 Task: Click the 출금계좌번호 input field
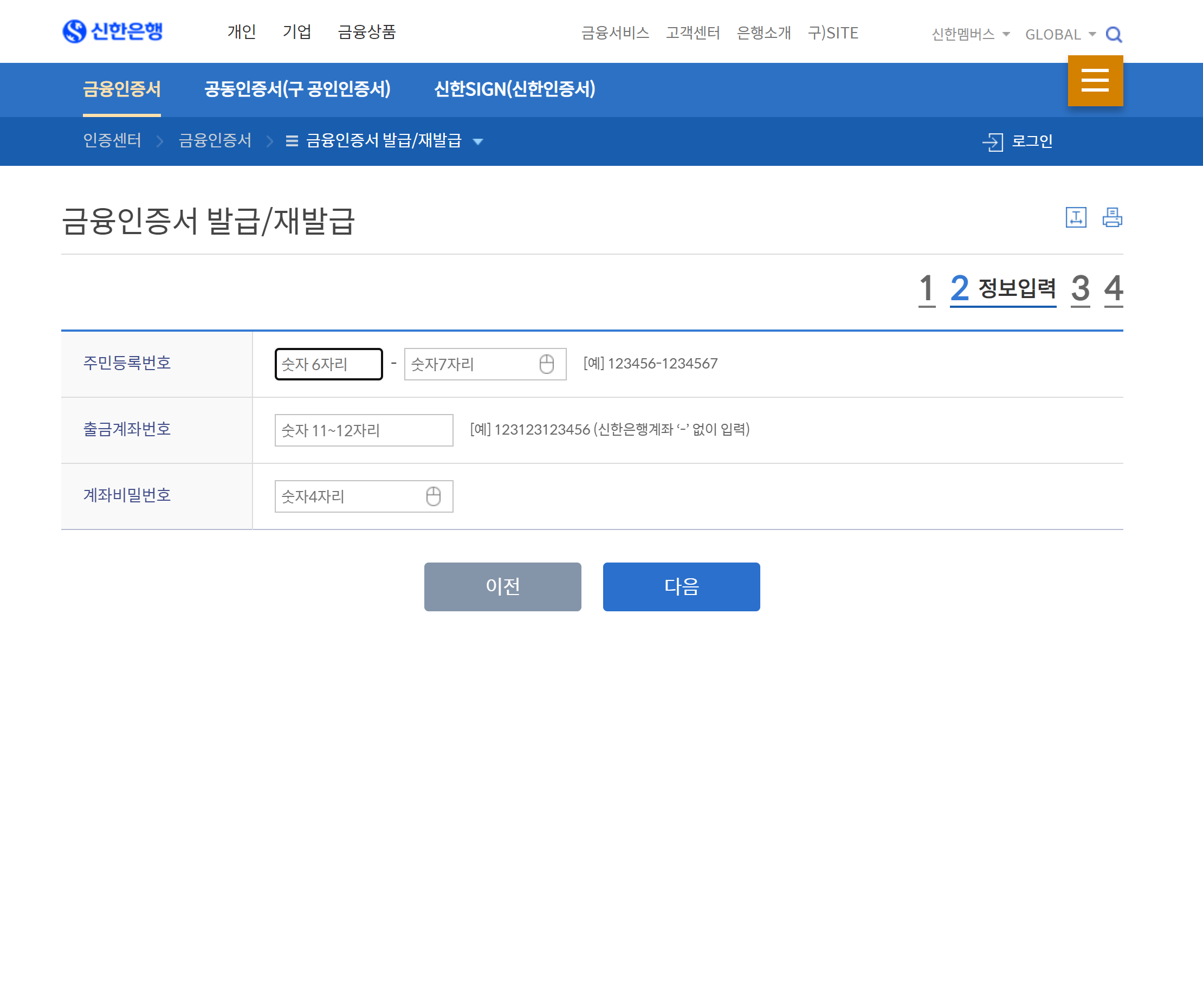coord(364,430)
